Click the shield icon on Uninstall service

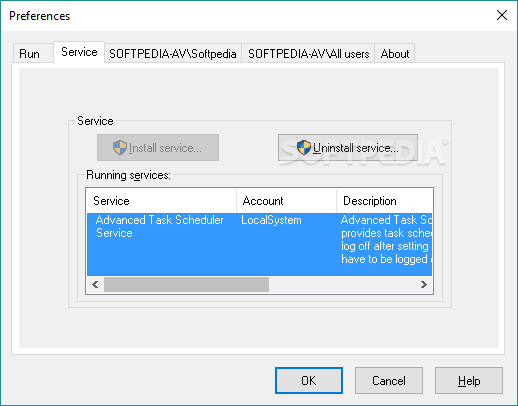coord(304,147)
